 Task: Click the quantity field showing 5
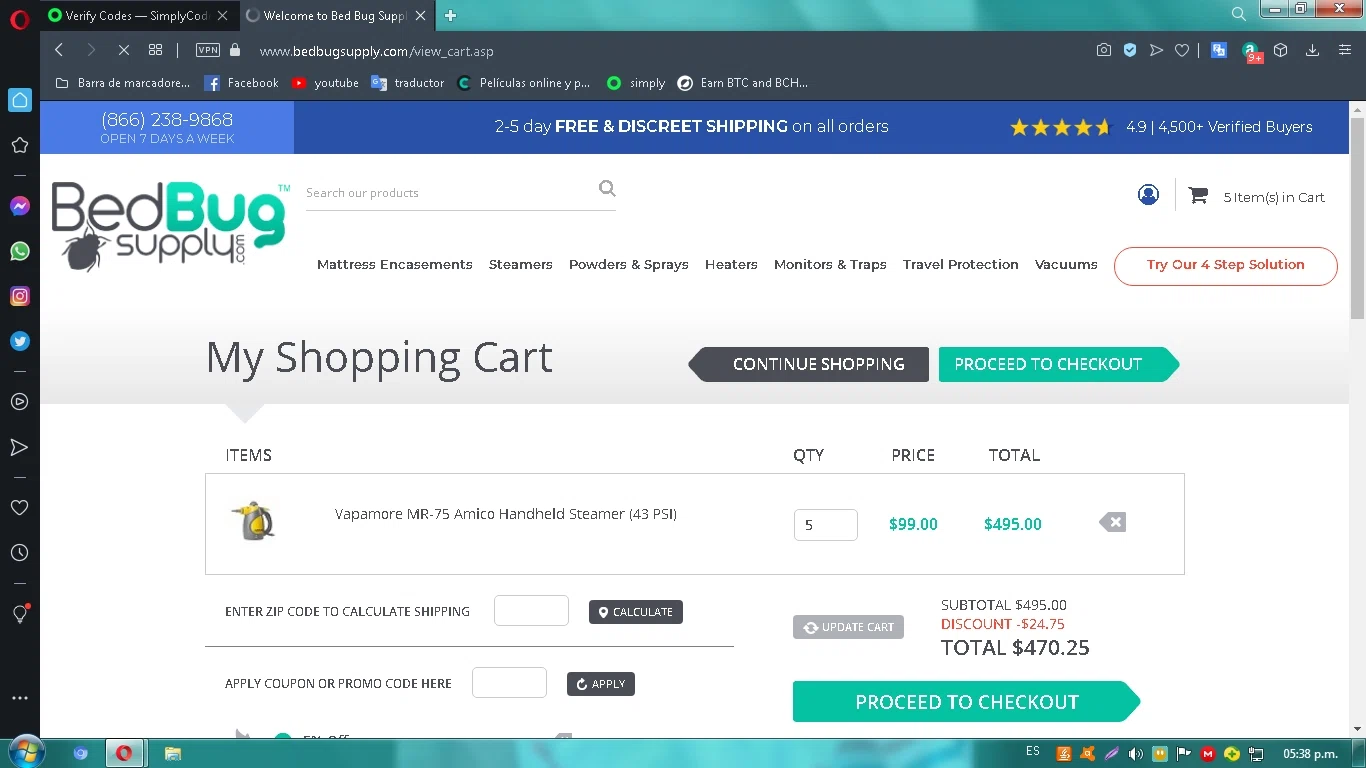[x=826, y=525]
